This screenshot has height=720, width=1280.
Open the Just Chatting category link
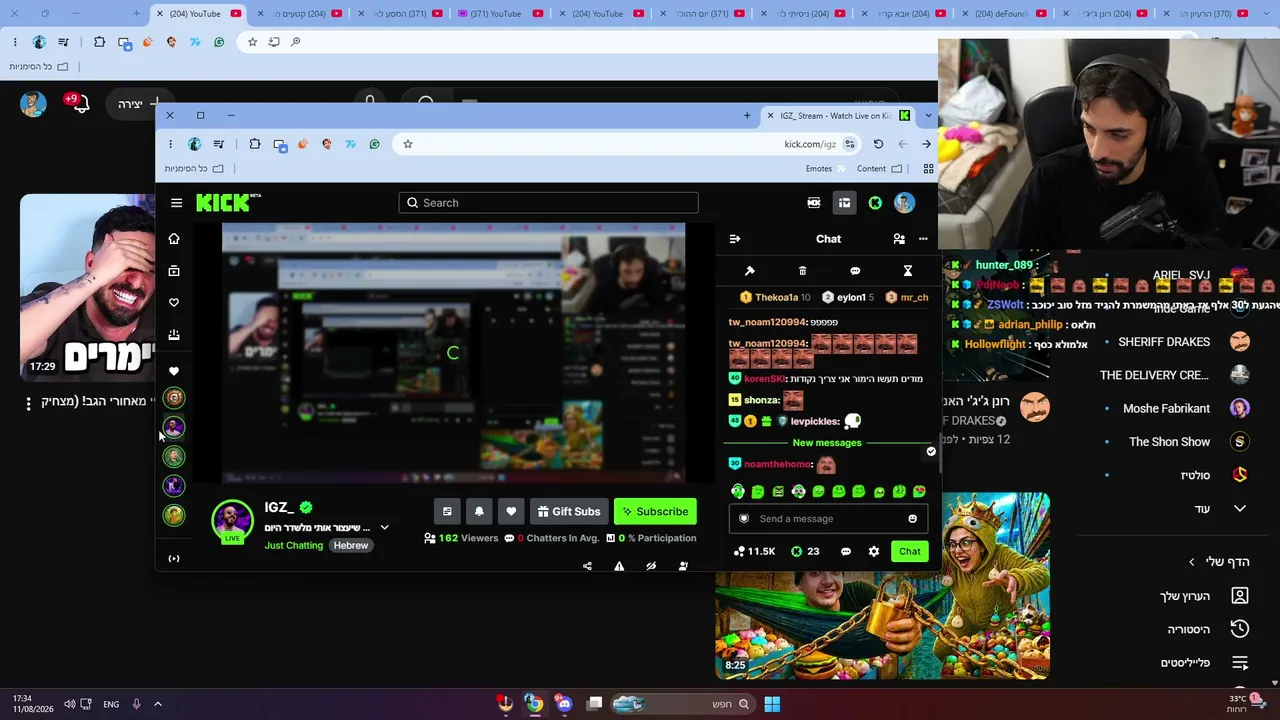(294, 545)
